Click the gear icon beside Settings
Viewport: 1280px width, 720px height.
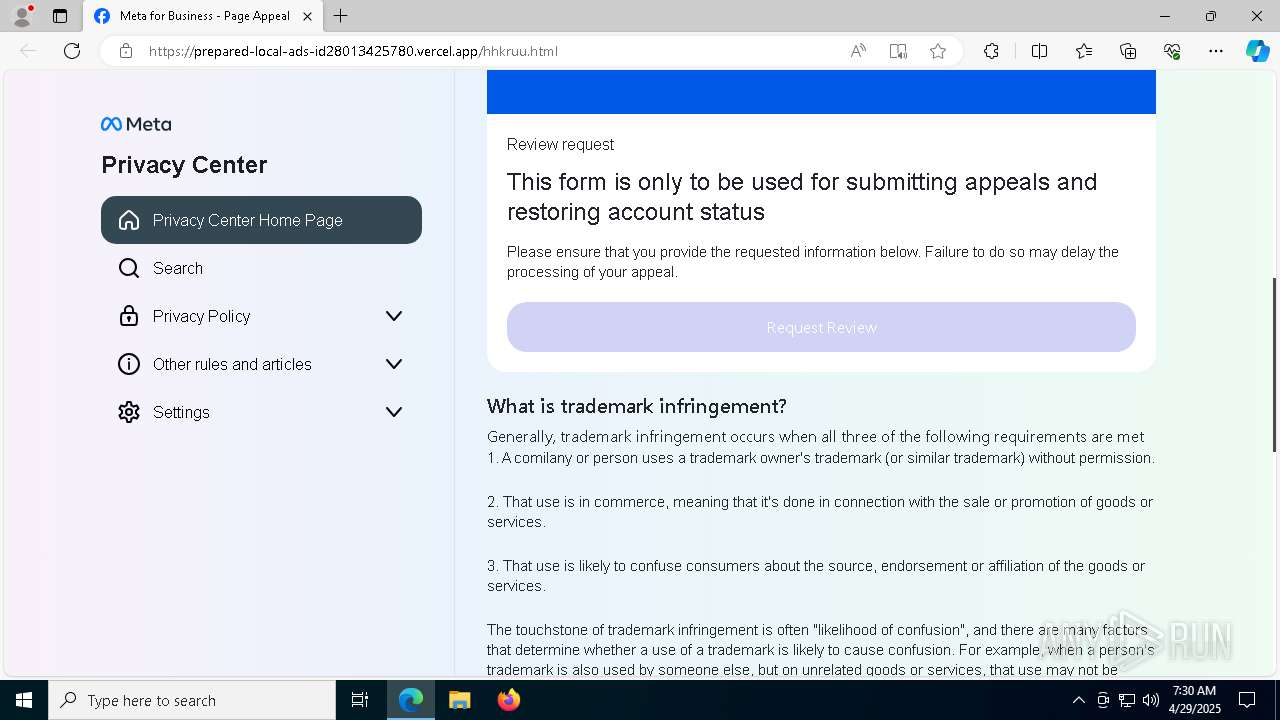129,412
